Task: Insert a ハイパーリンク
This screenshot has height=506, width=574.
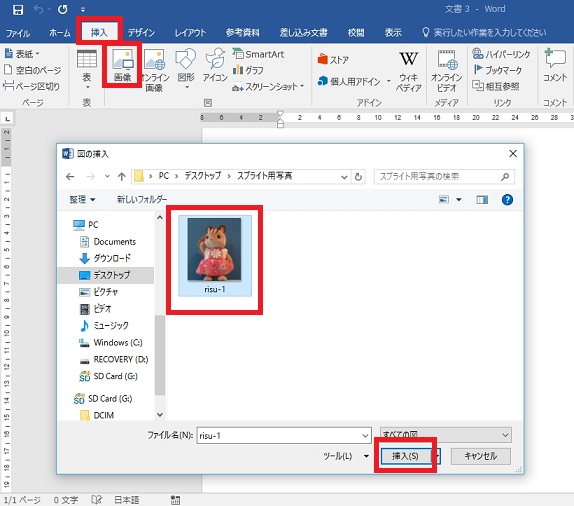Action: point(501,54)
